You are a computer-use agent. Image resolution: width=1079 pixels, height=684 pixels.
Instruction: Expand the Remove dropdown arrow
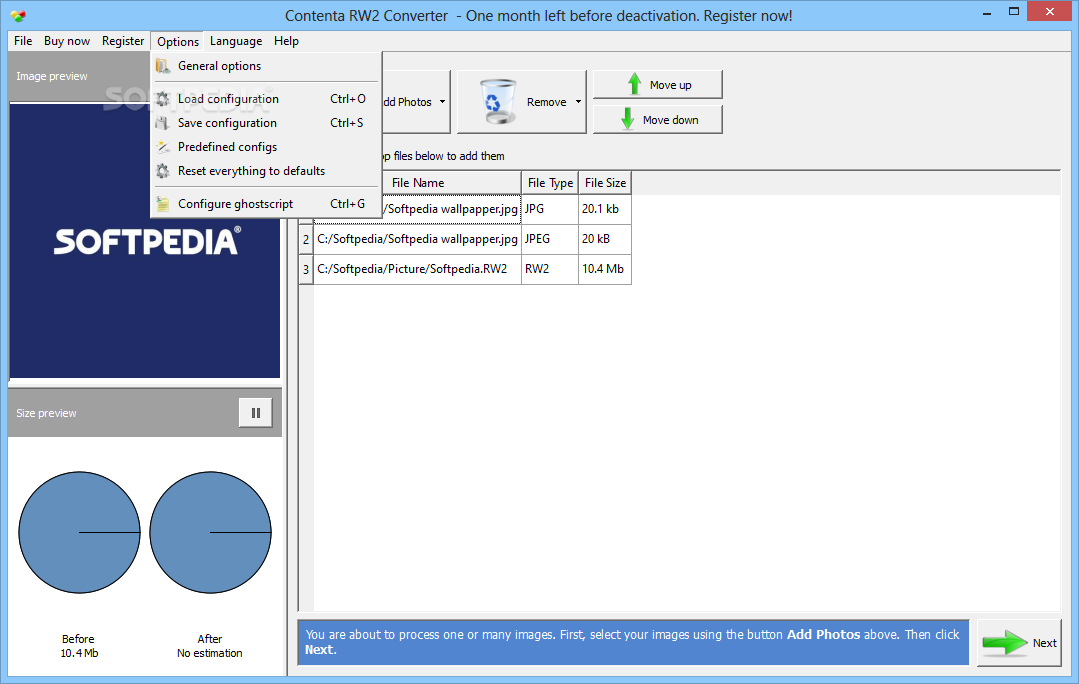[579, 102]
